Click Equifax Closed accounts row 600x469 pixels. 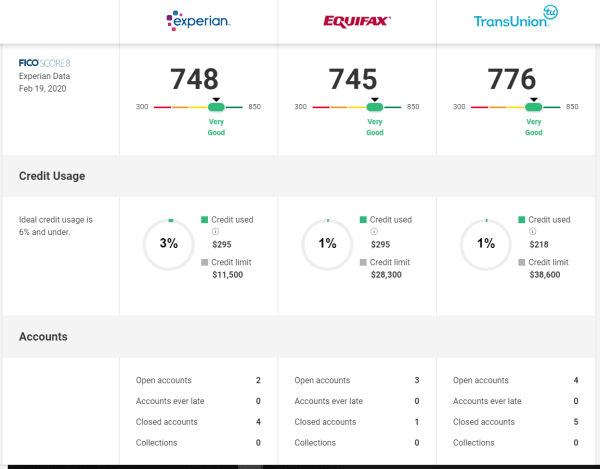(357, 422)
